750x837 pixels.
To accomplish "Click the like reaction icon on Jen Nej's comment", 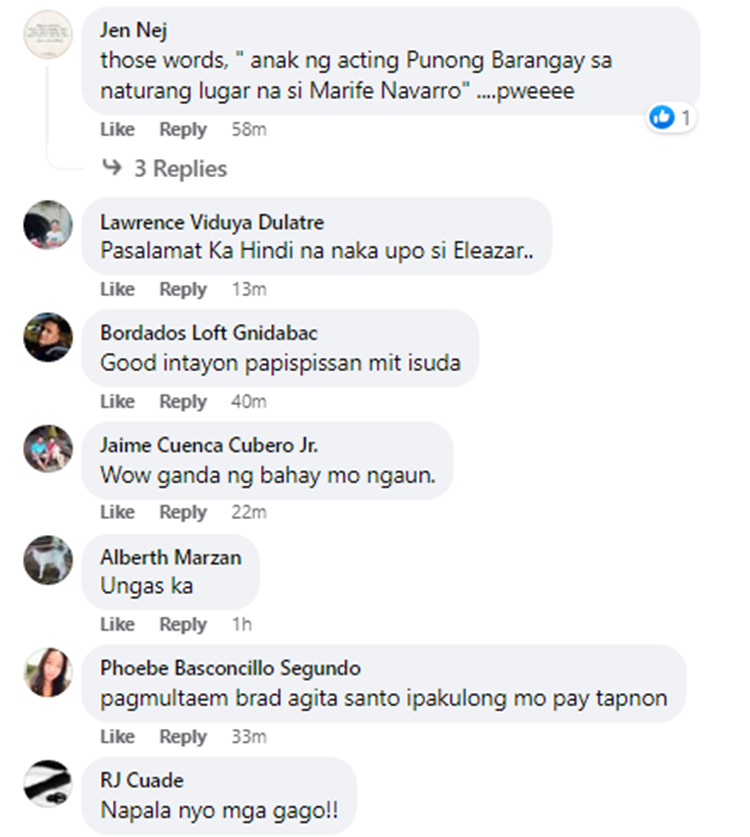I will (662, 118).
